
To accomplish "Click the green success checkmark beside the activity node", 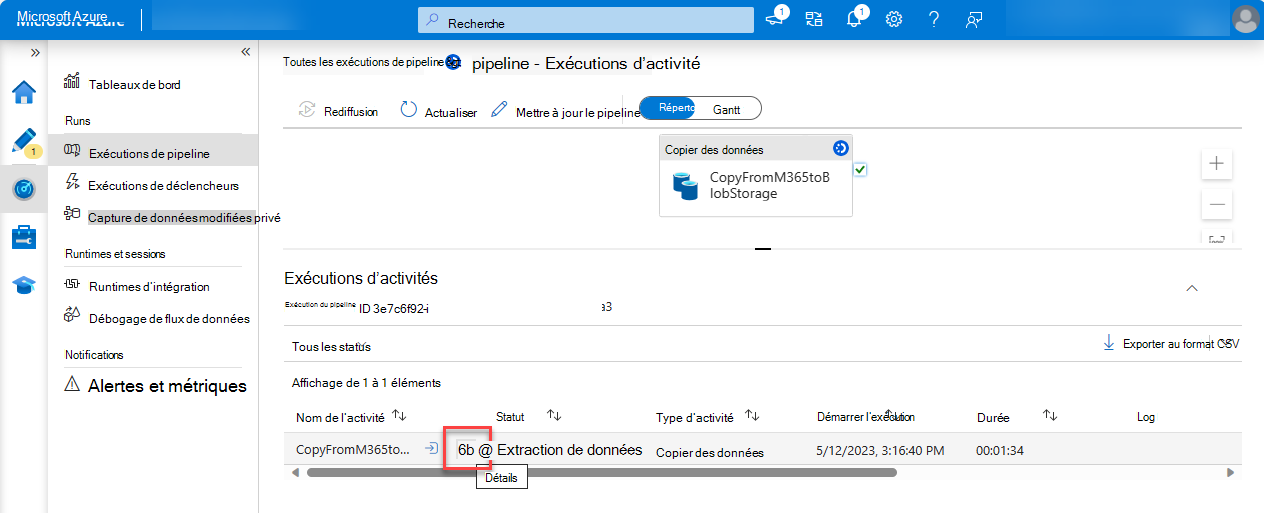I will pos(860,170).
